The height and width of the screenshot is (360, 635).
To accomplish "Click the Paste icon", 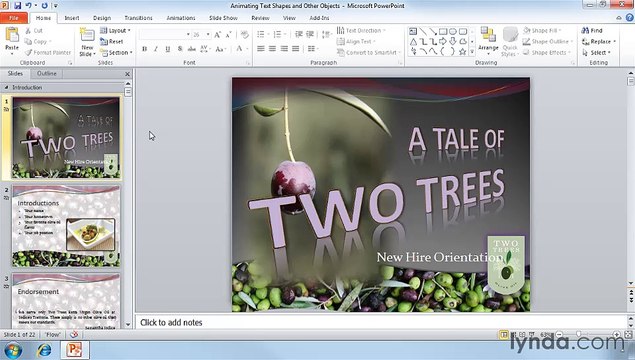I will [12, 35].
